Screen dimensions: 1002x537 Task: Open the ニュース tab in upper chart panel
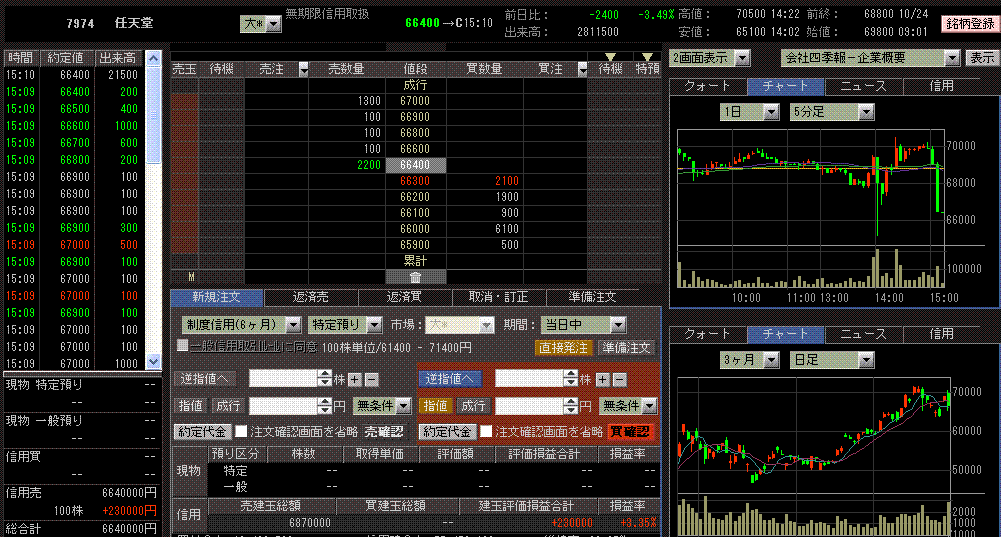pyautogui.click(x=863, y=87)
